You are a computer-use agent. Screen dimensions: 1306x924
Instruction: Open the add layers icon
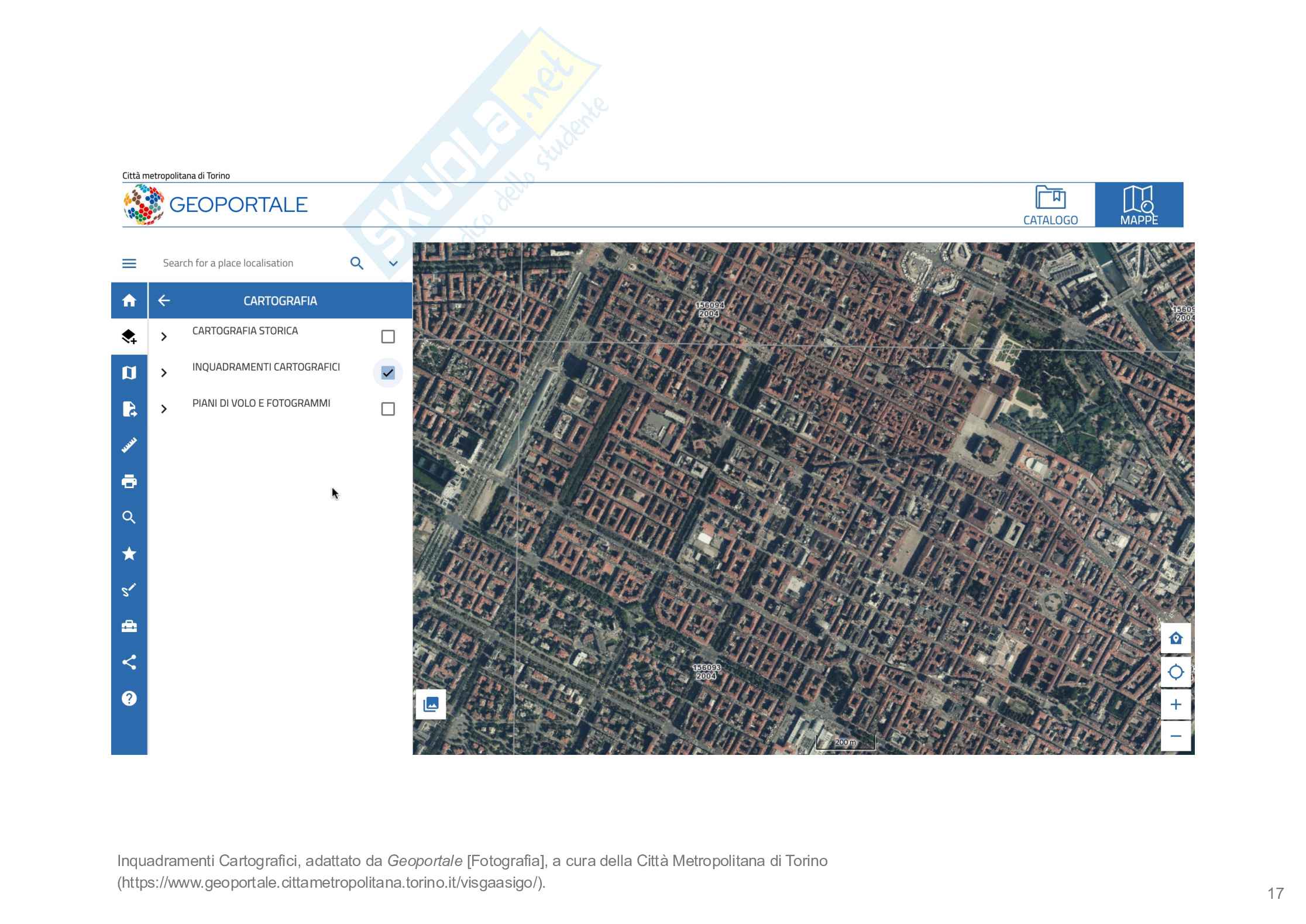(x=129, y=336)
